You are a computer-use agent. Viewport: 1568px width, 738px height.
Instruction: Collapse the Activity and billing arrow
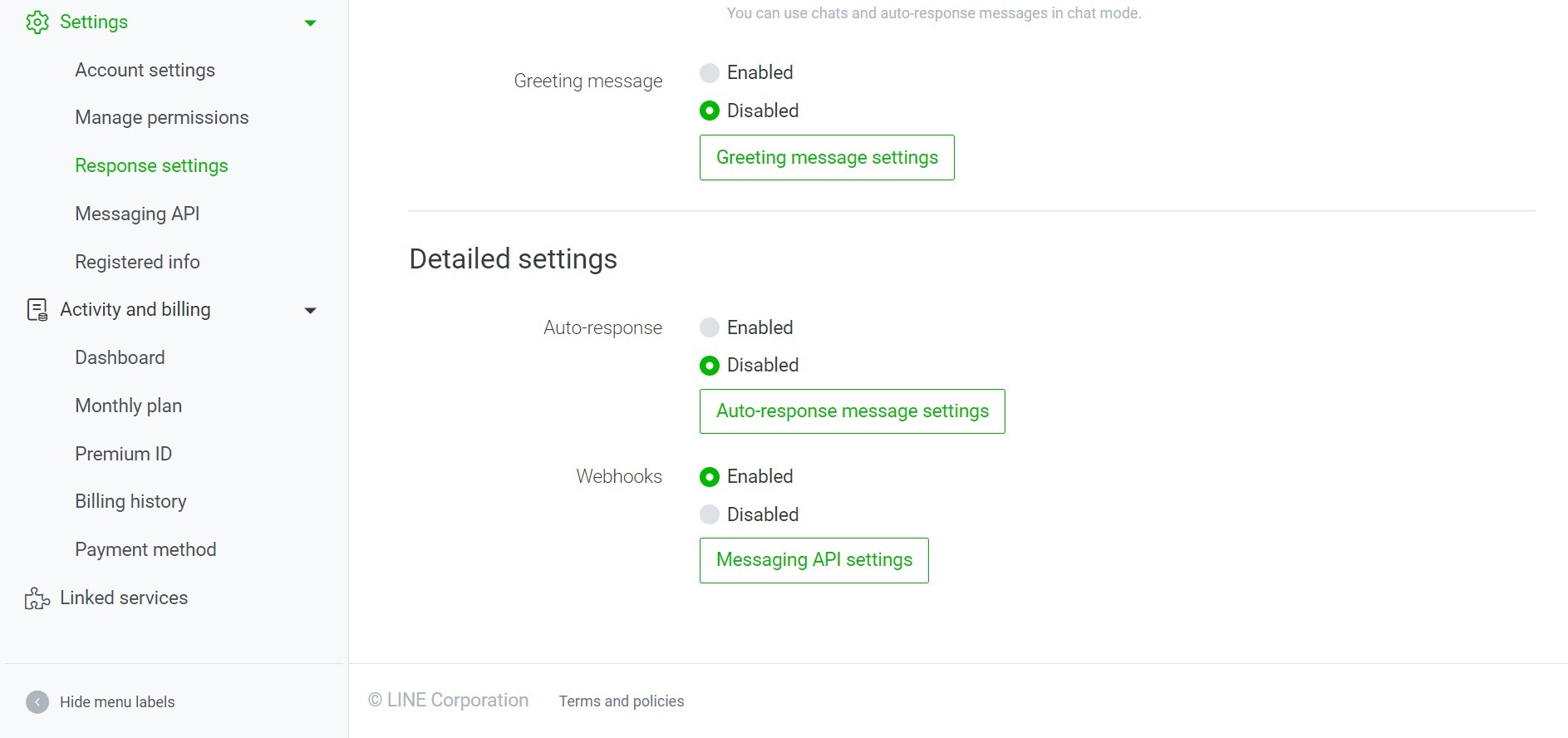(x=311, y=311)
